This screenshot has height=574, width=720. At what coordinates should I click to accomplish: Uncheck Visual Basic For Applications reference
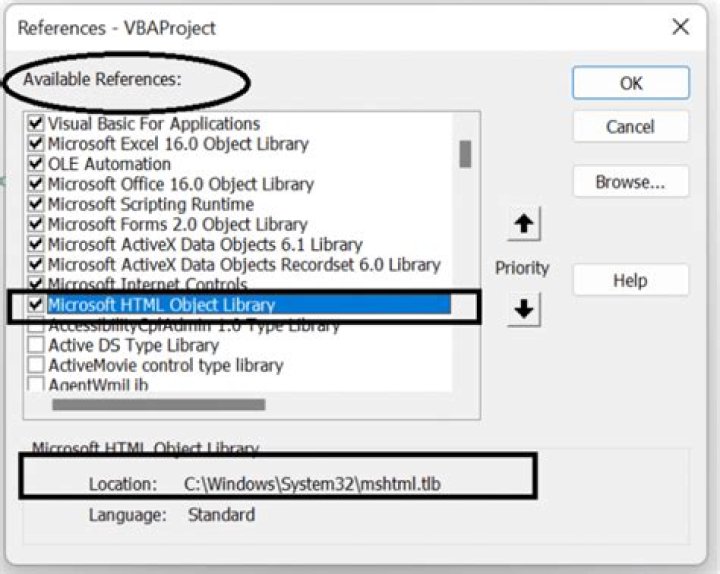(36, 124)
